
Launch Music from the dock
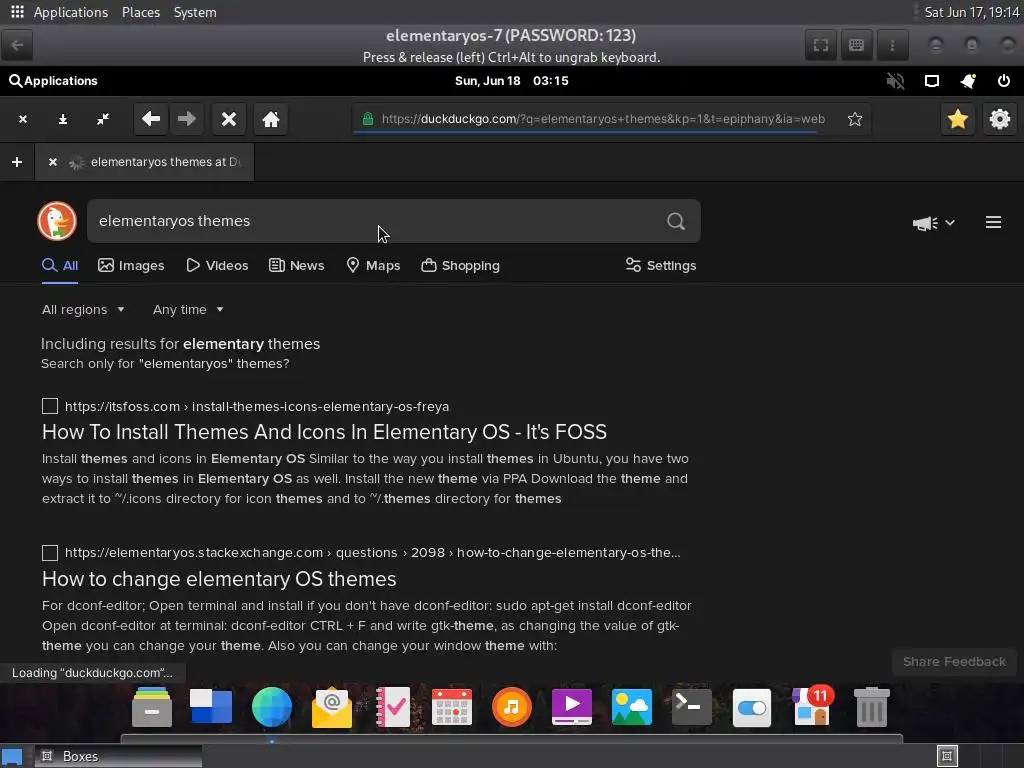pos(511,707)
